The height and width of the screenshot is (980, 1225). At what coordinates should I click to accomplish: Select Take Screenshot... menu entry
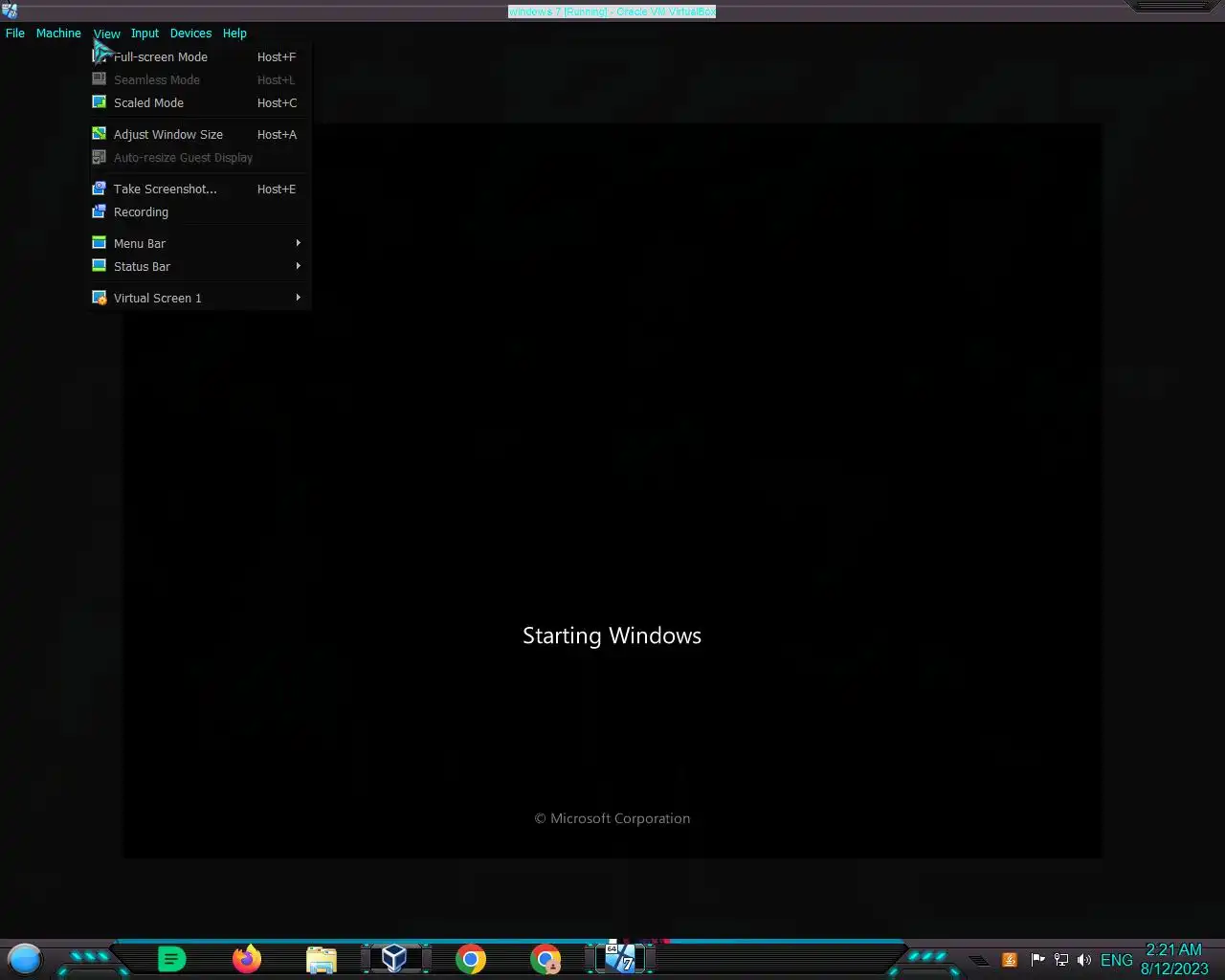pos(200,189)
